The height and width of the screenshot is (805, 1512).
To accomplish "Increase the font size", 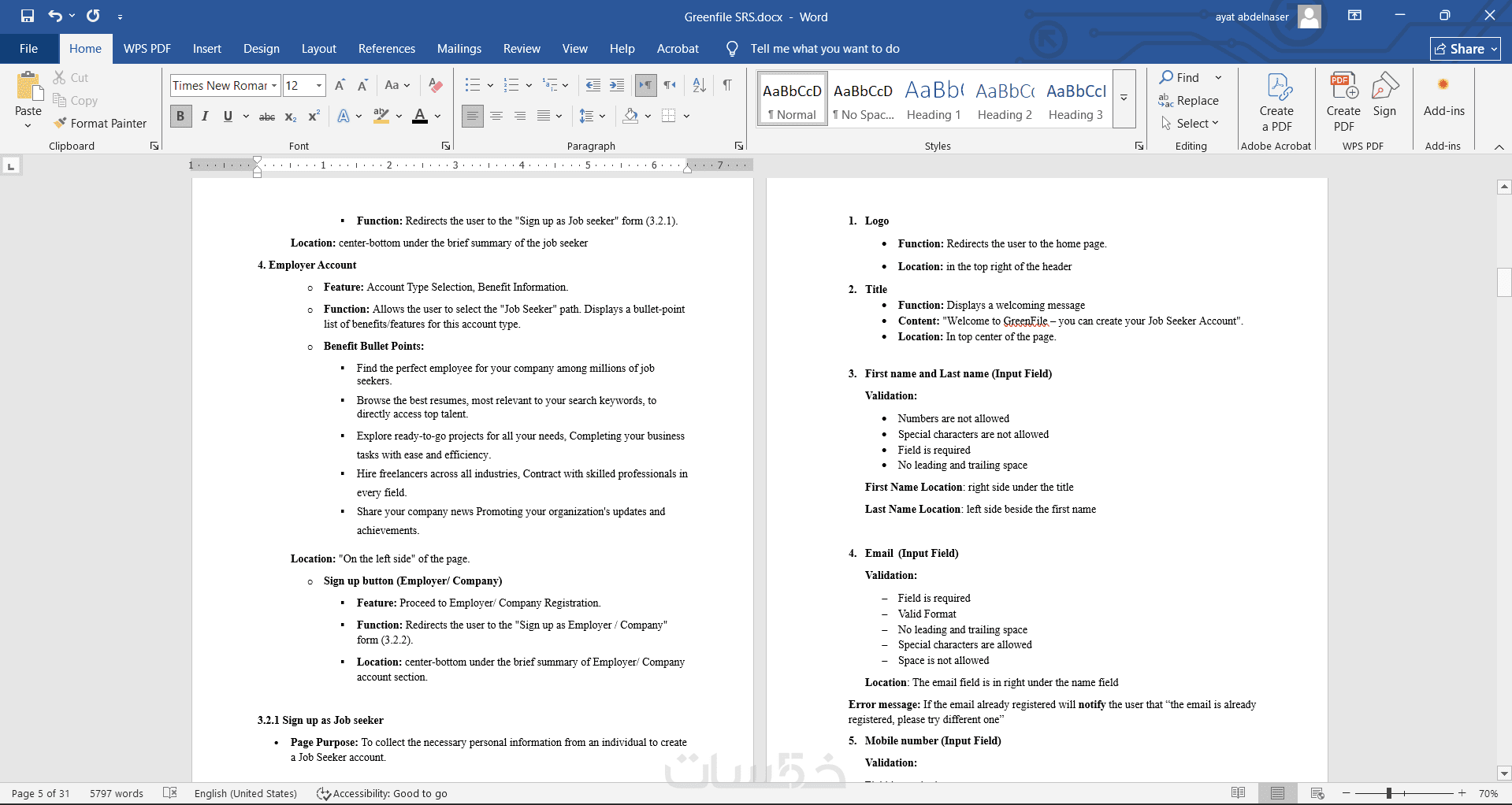I will [x=340, y=85].
